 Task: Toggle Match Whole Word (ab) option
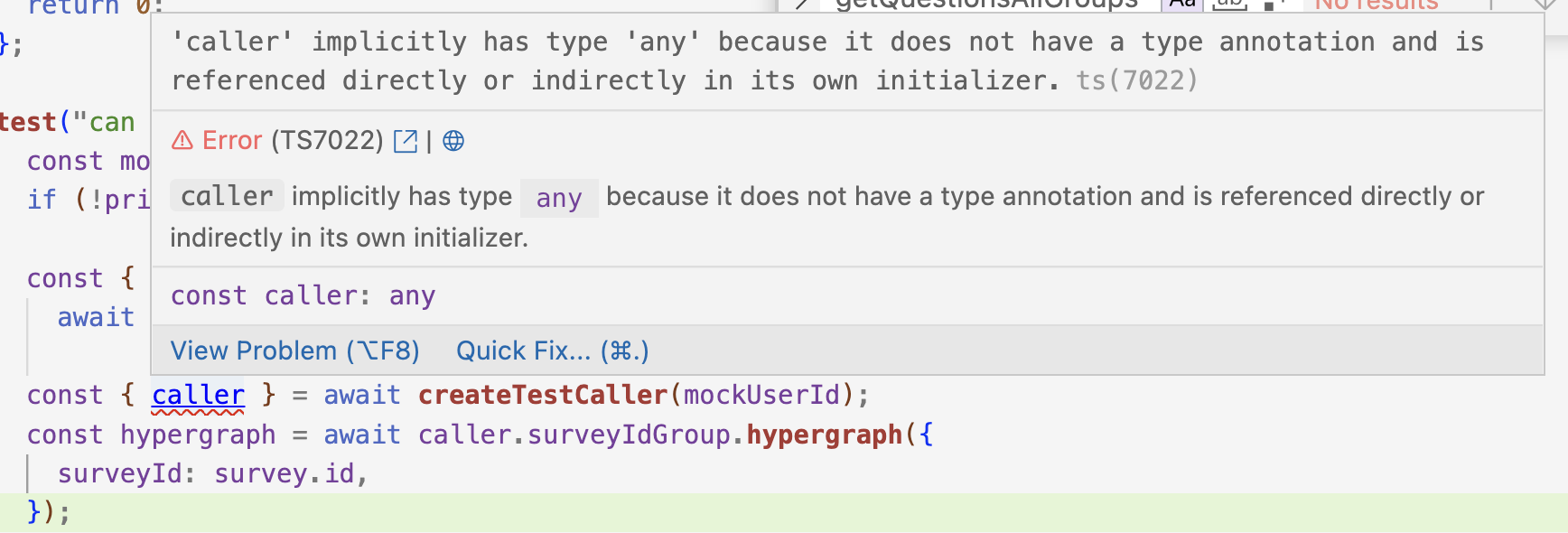pyautogui.click(x=1229, y=4)
